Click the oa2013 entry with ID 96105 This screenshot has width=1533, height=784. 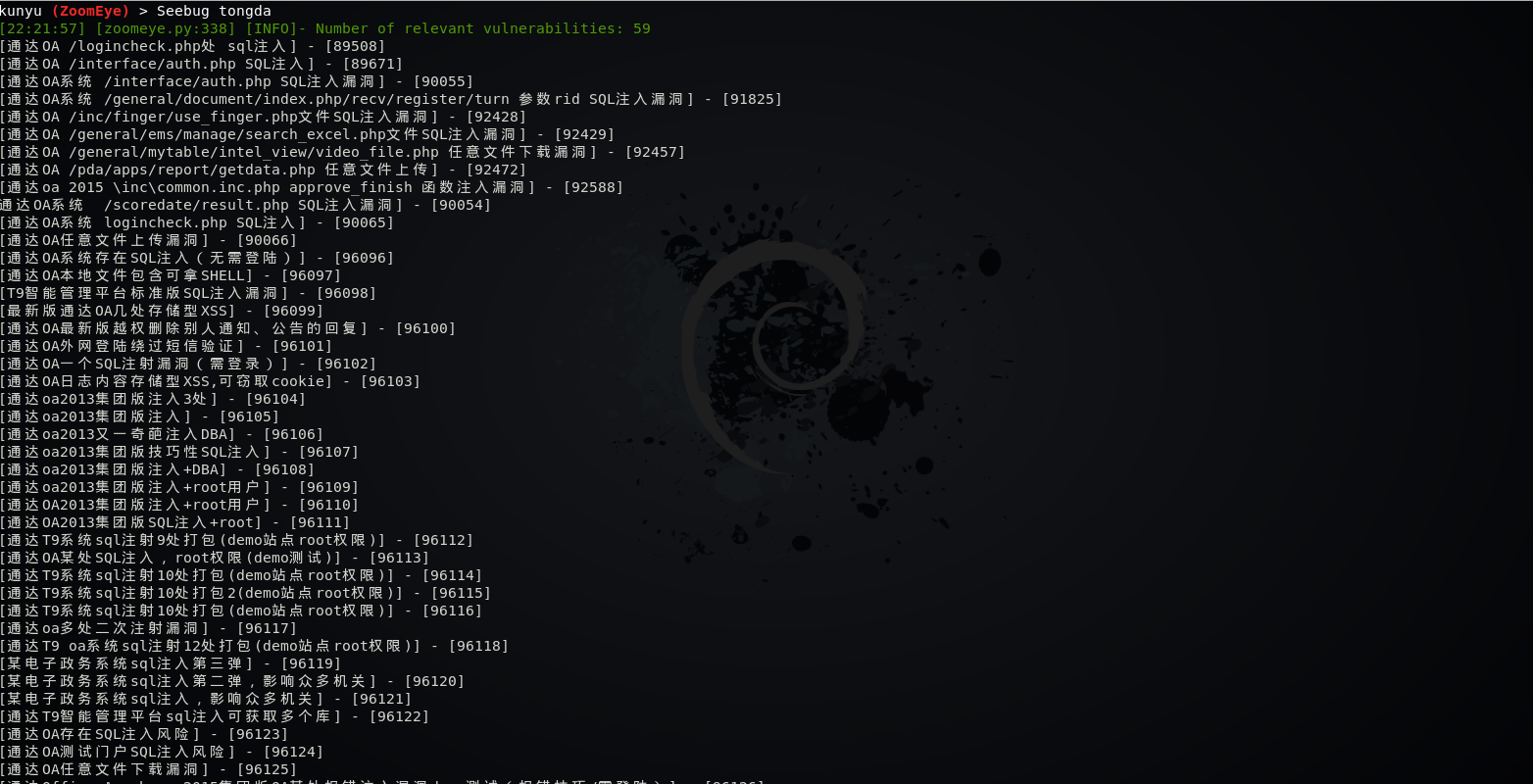click(140, 416)
